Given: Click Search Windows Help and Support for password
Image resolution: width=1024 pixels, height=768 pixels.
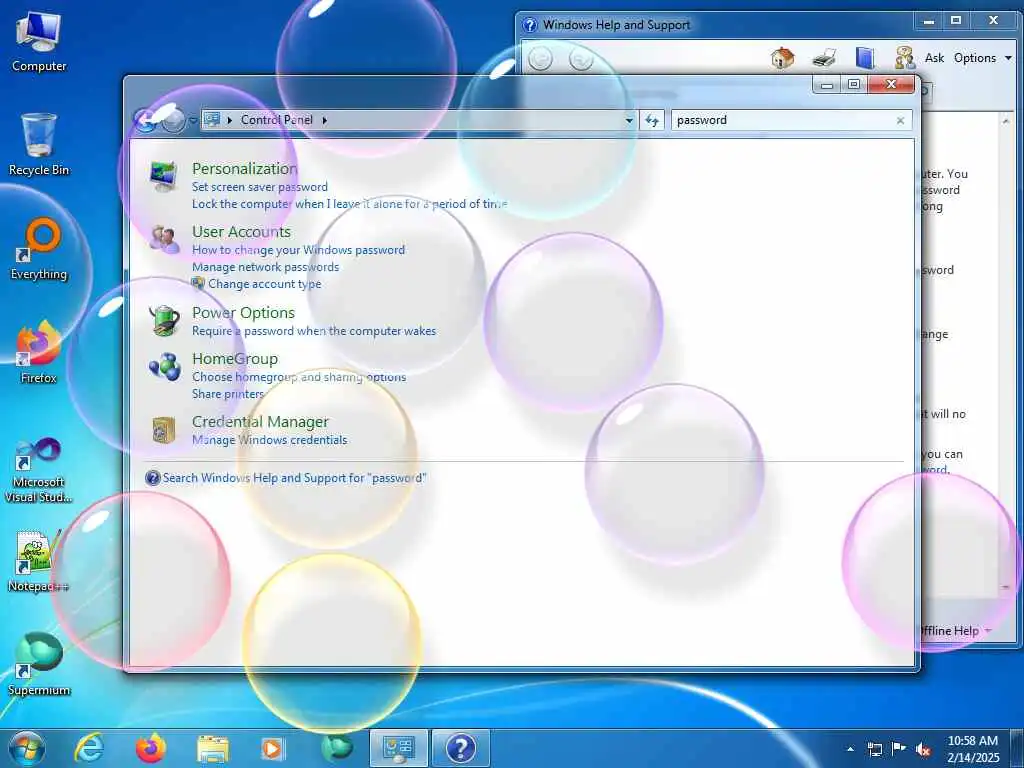Looking at the screenshot, I should [x=295, y=478].
